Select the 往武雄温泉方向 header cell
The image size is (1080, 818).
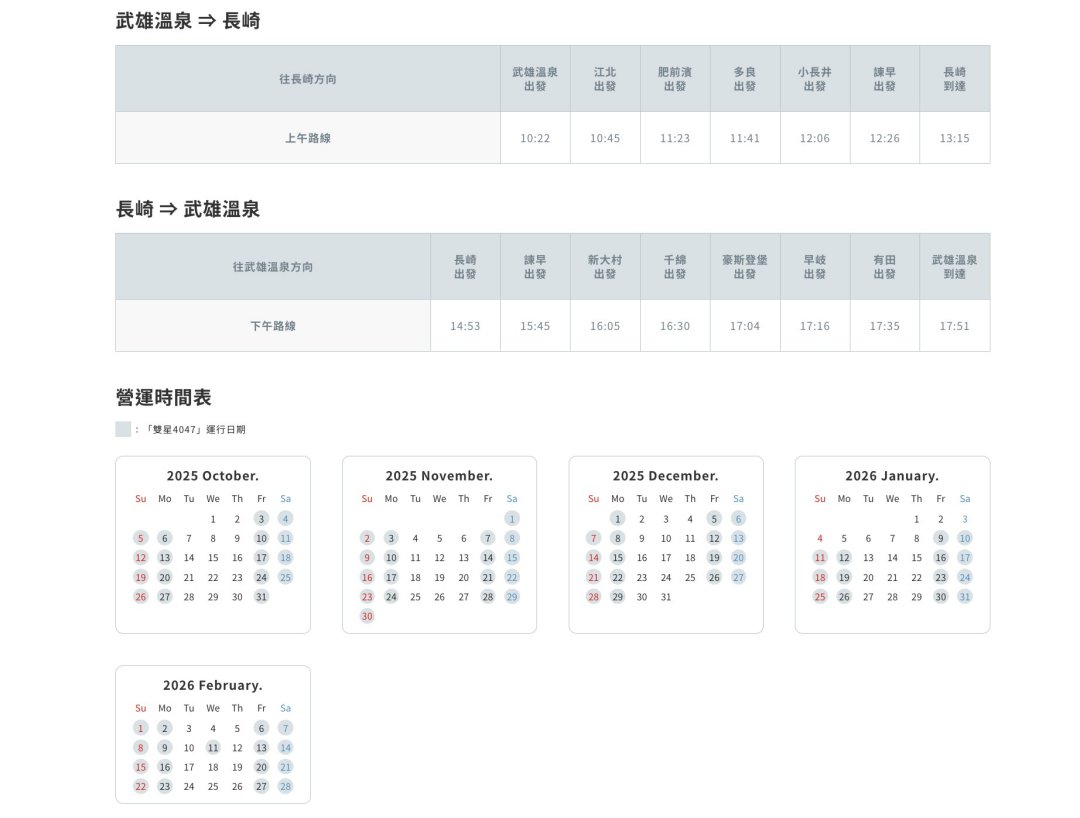[x=273, y=266]
